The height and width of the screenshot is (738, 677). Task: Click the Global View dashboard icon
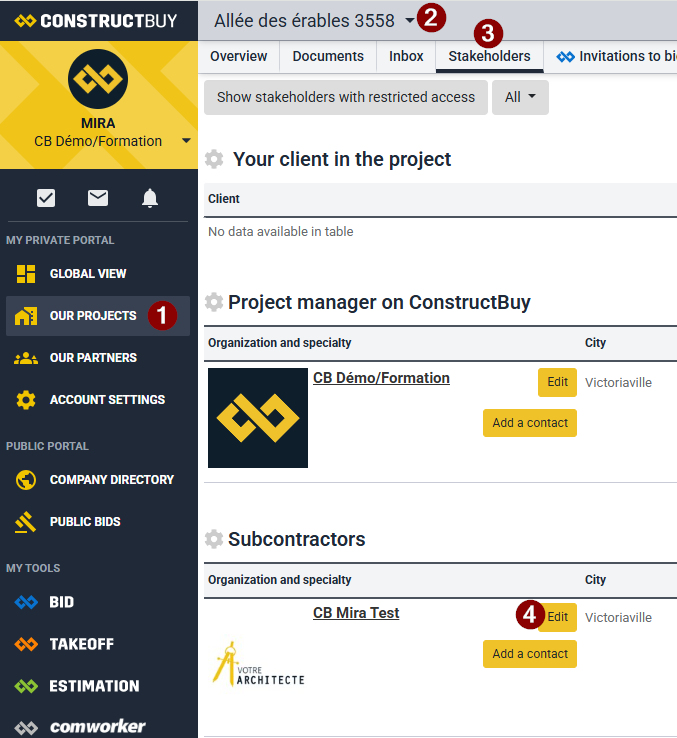26,274
